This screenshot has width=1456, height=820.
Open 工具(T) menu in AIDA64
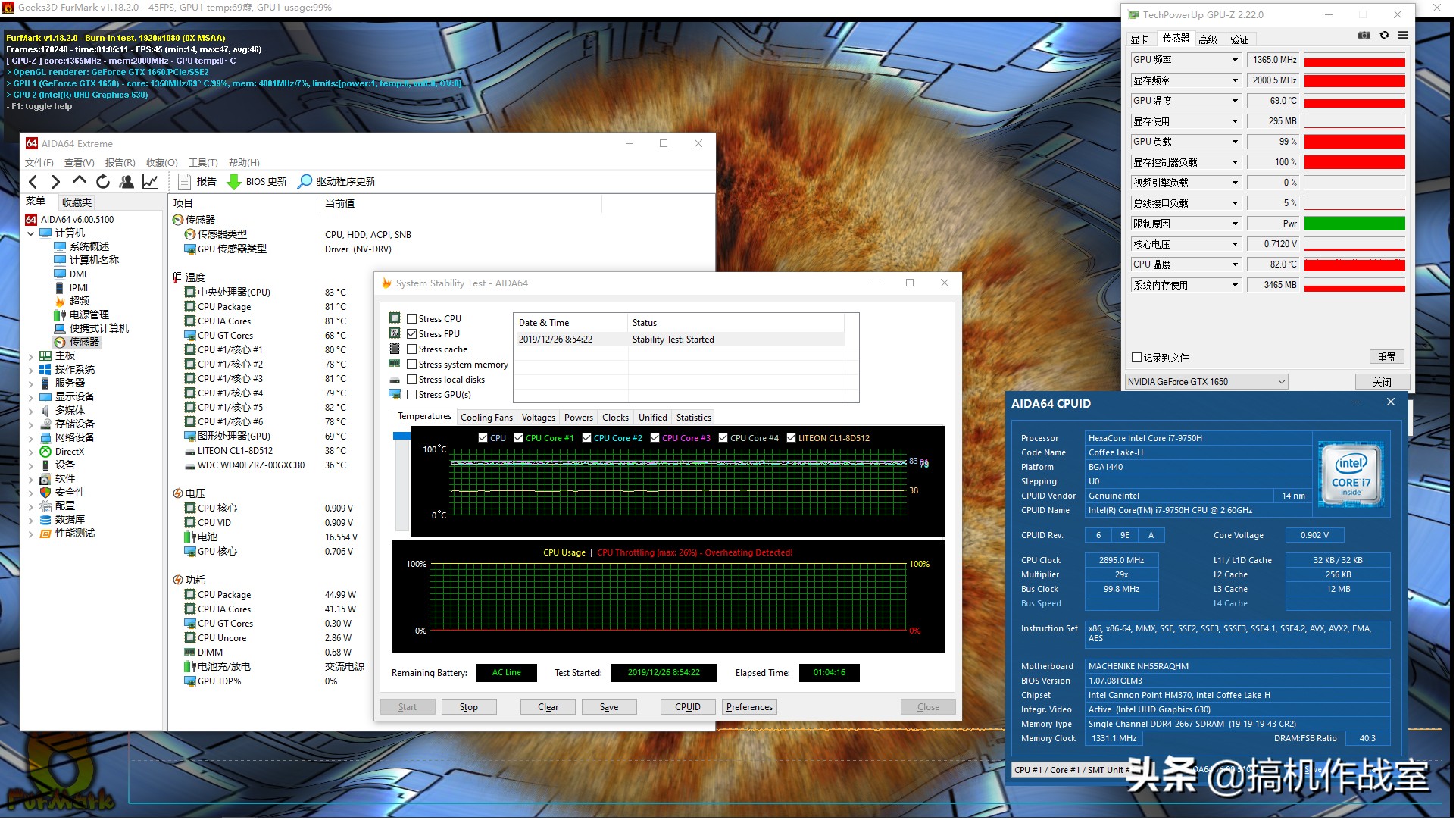pos(203,163)
